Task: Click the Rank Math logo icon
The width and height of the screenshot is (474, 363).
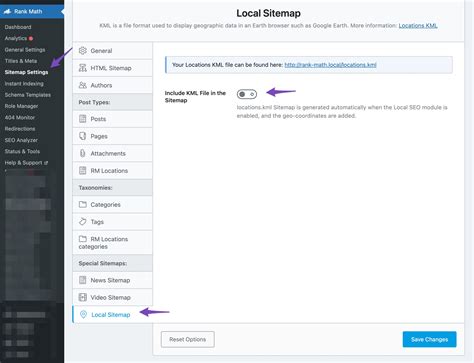Action: 7,11
